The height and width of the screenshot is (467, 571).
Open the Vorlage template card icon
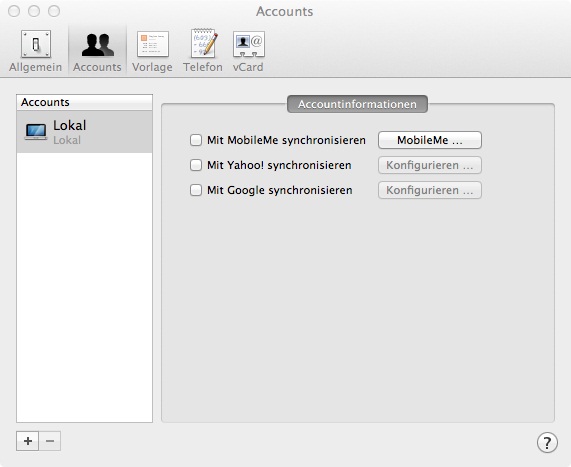[153, 44]
